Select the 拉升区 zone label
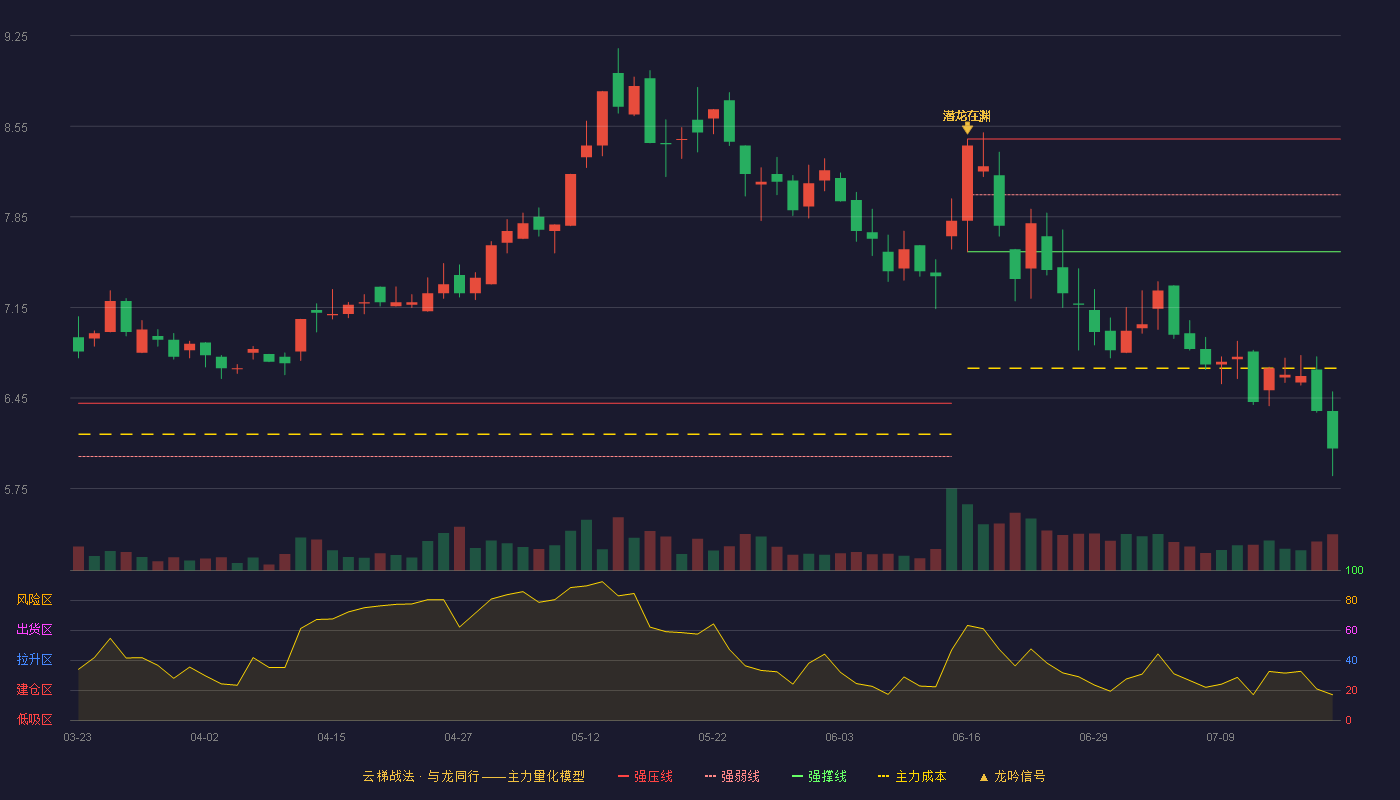This screenshot has width=1400, height=800. (34, 660)
